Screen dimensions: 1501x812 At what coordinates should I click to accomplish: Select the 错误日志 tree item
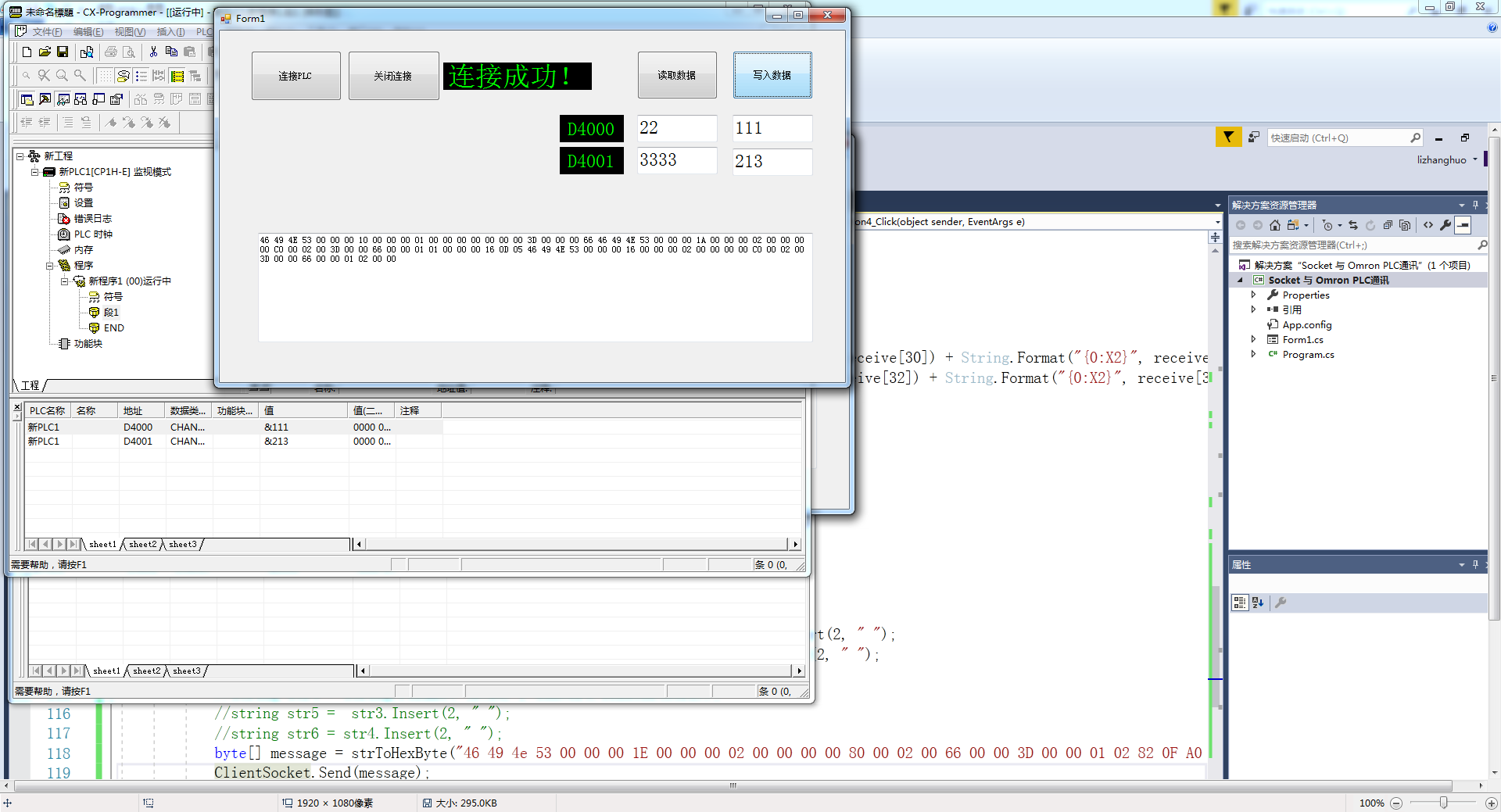tap(92, 219)
